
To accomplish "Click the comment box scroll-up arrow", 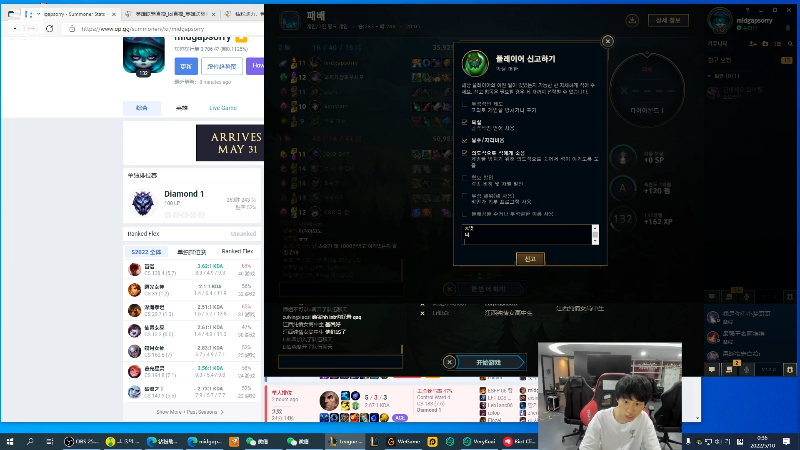I will (x=595, y=228).
